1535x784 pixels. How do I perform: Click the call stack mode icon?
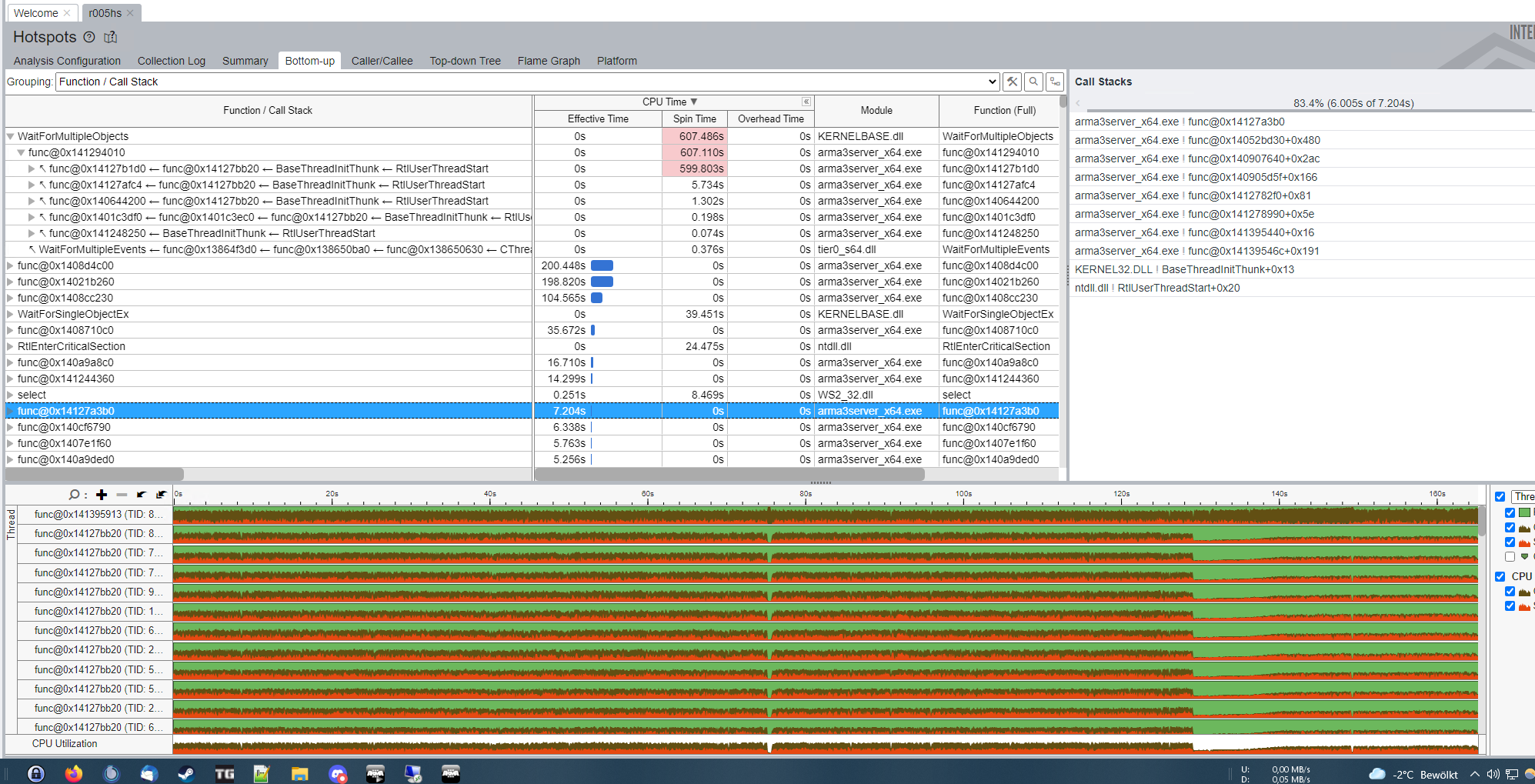pos(1056,82)
